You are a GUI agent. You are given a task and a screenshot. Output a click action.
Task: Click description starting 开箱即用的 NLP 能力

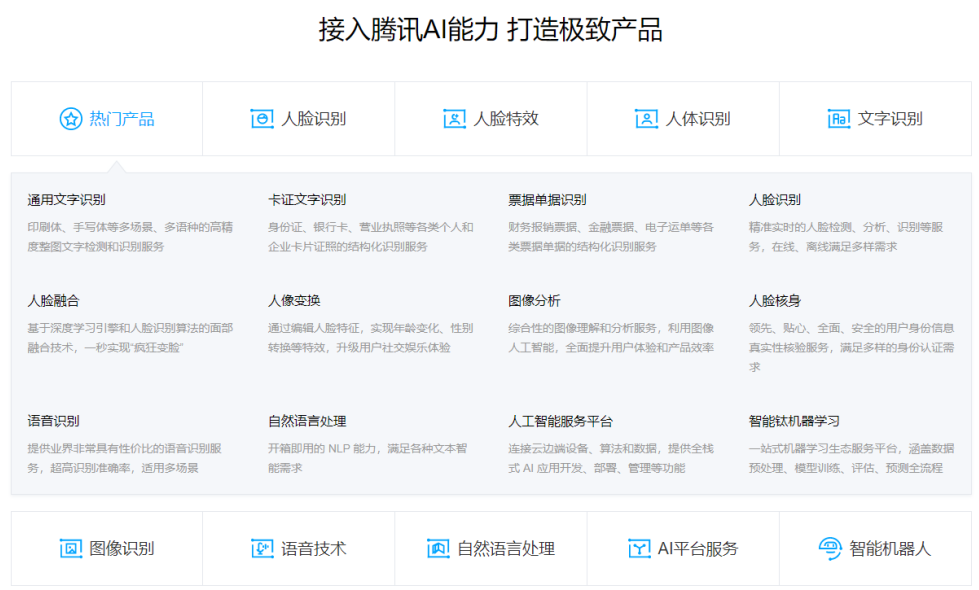pyautogui.click(x=368, y=458)
